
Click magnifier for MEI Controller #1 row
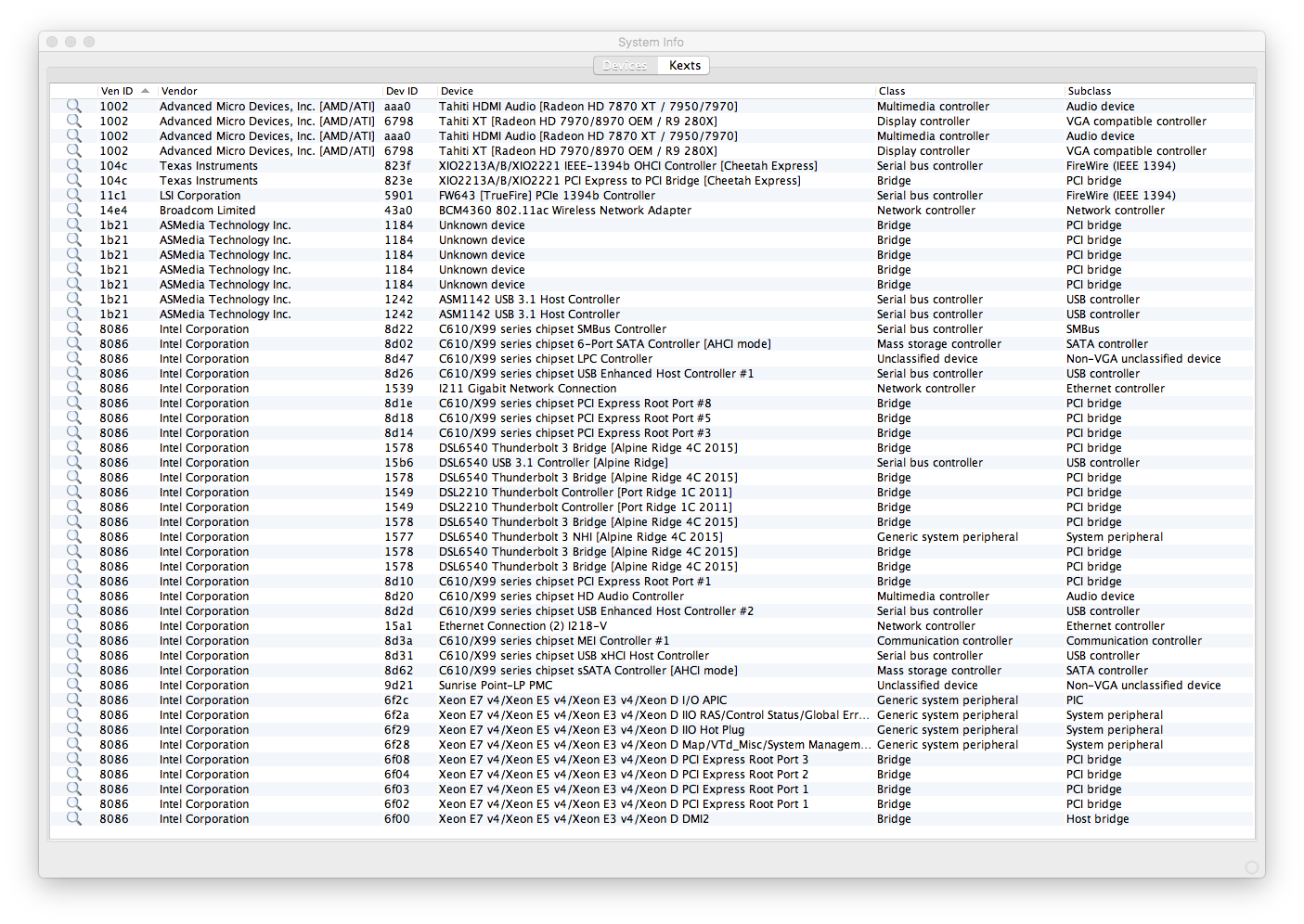(73, 641)
